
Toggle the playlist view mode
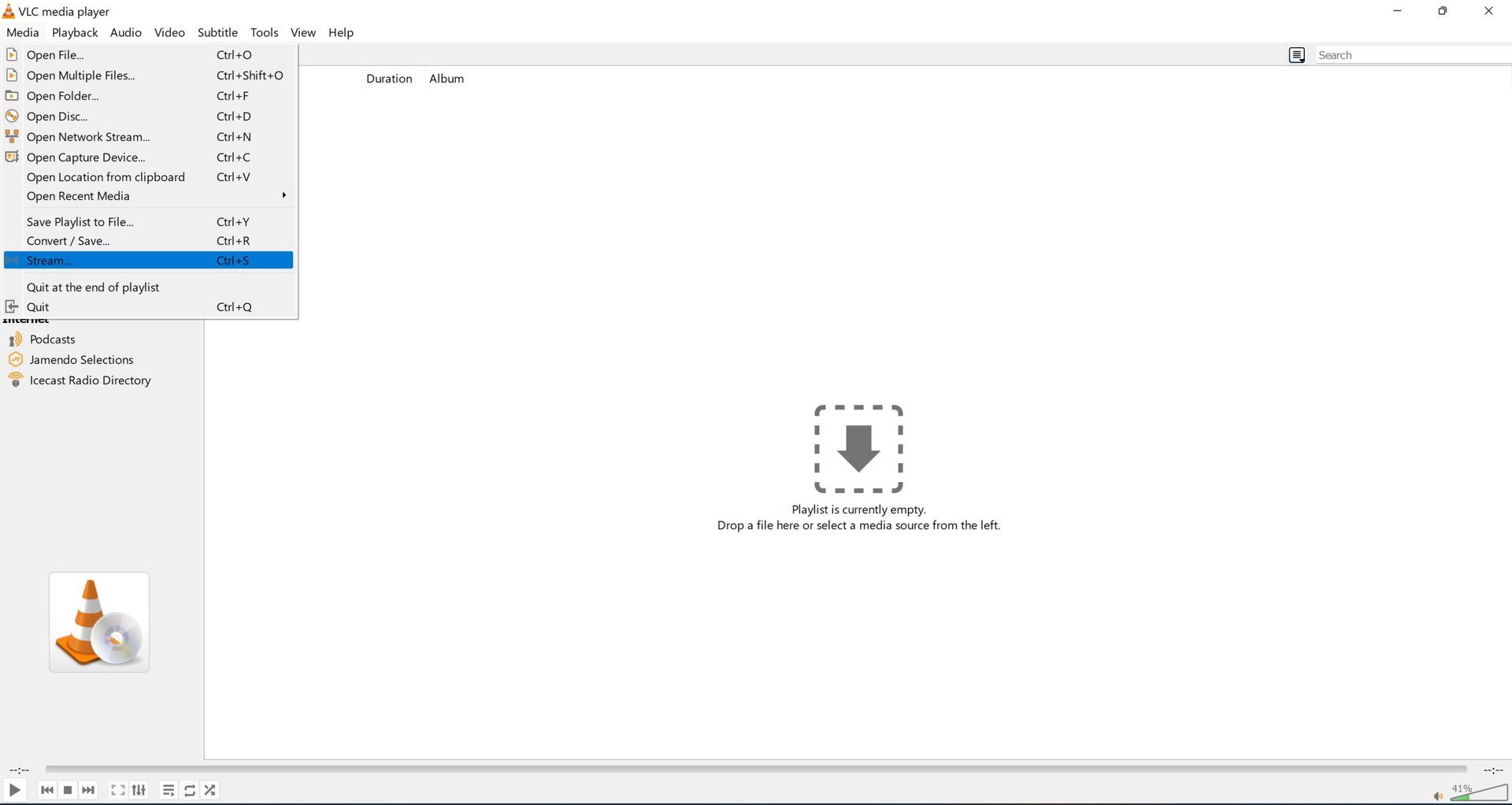168,789
